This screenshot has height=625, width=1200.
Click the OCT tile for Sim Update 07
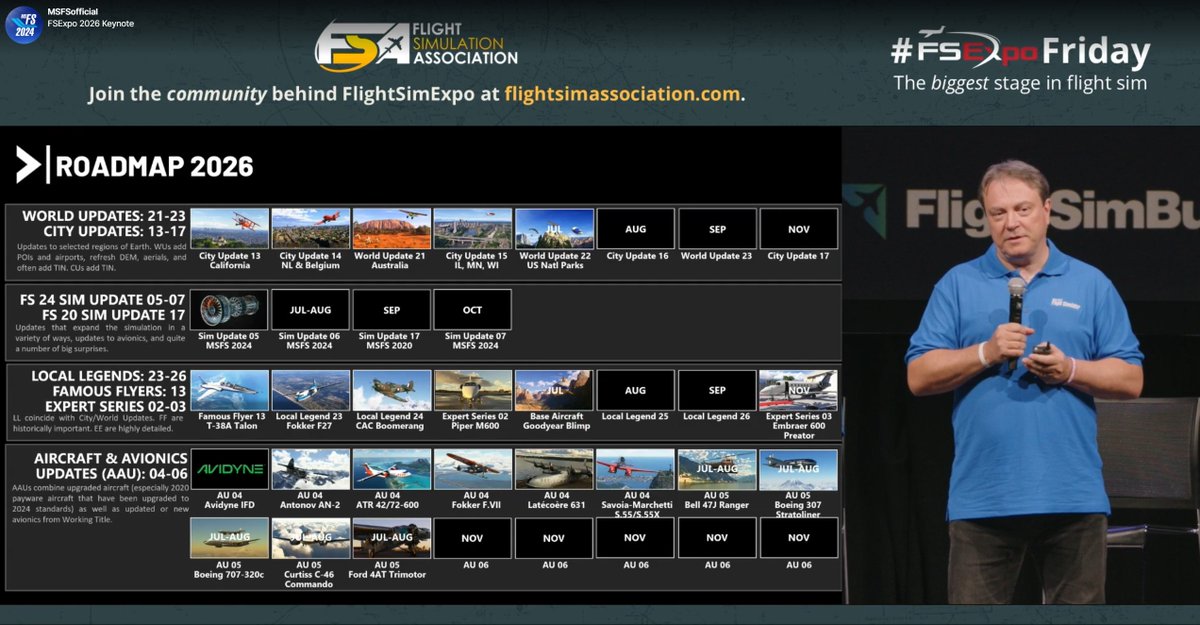473,309
